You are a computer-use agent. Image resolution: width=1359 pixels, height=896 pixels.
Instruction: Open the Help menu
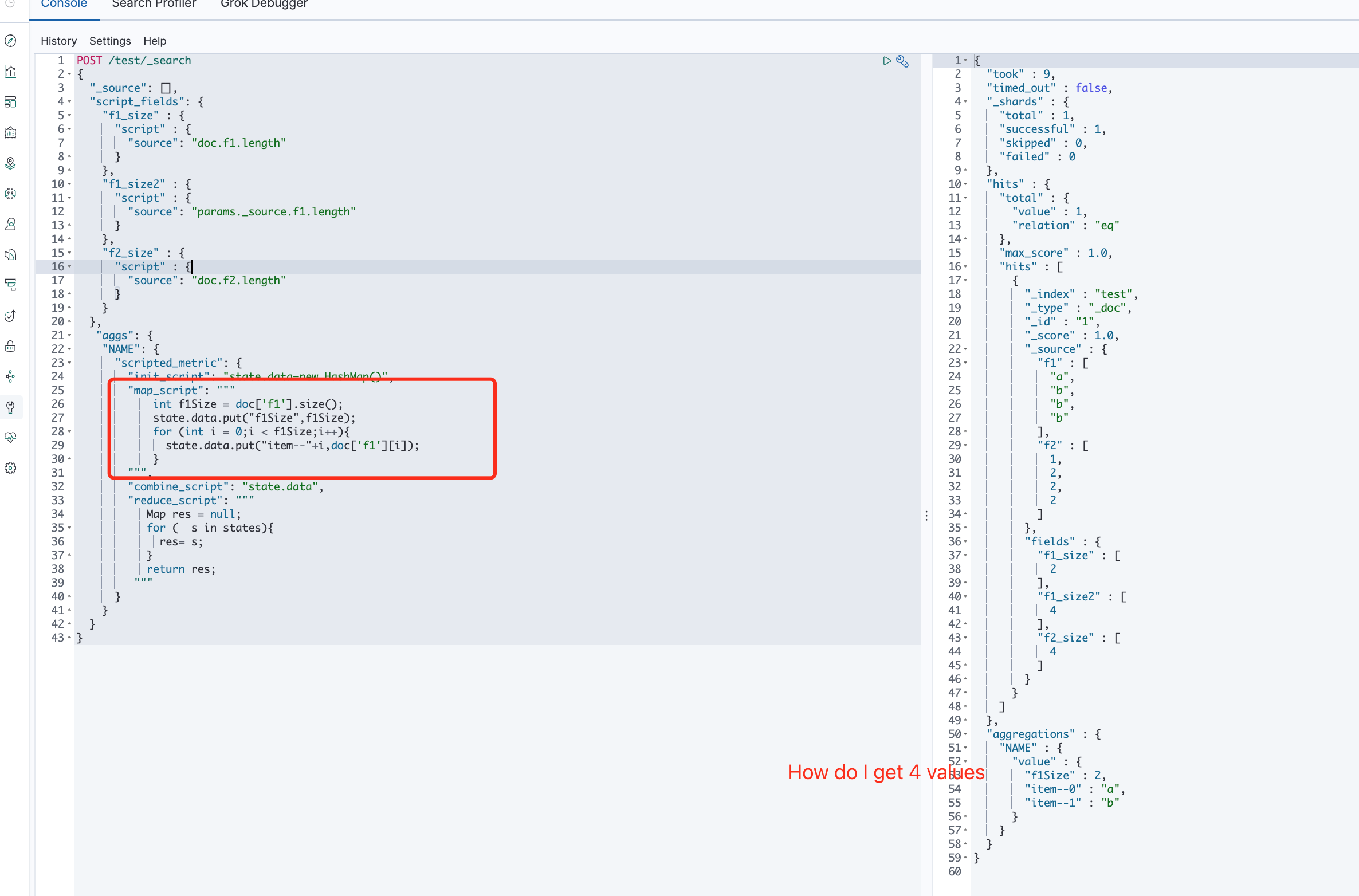tap(155, 41)
